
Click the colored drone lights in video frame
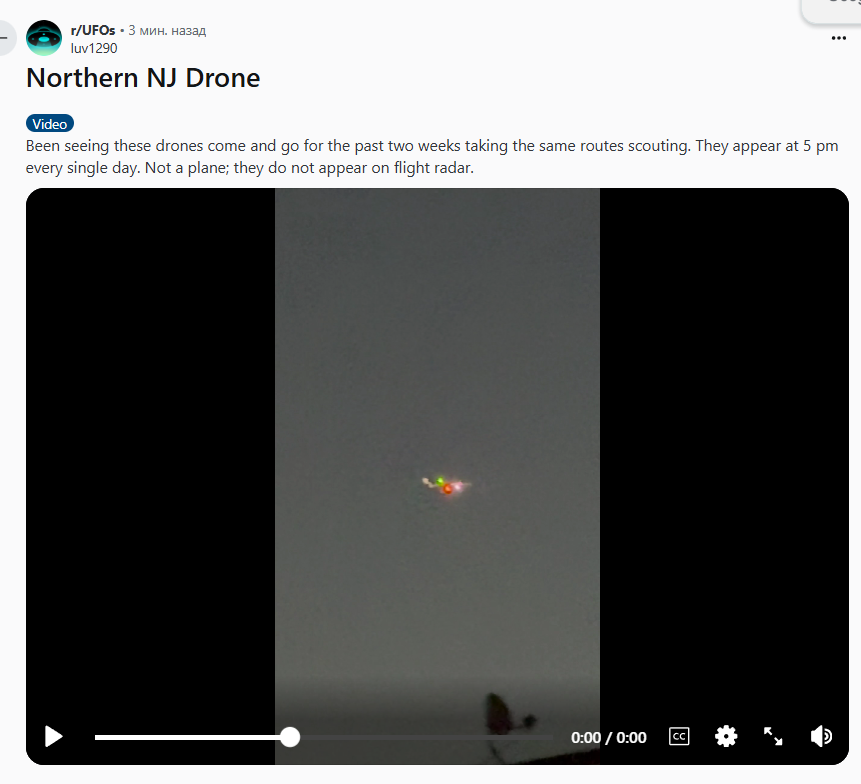(x=446, y=485)
